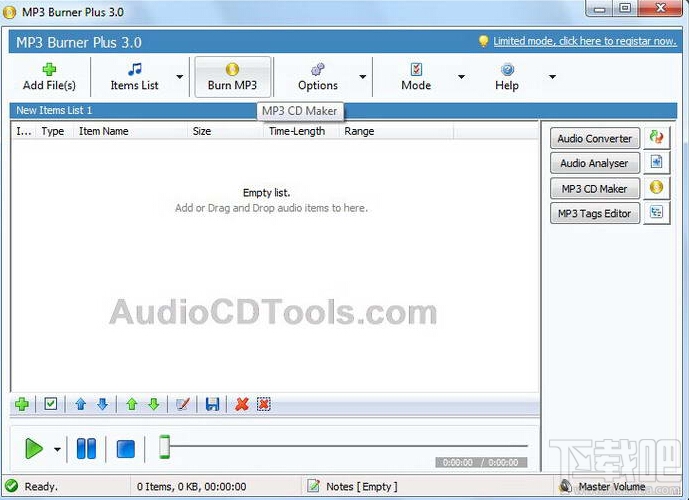The width and height of the screenshot is (689, 500).
Task: Click the MP3 CD Maker disc icon
Action: 656,188
